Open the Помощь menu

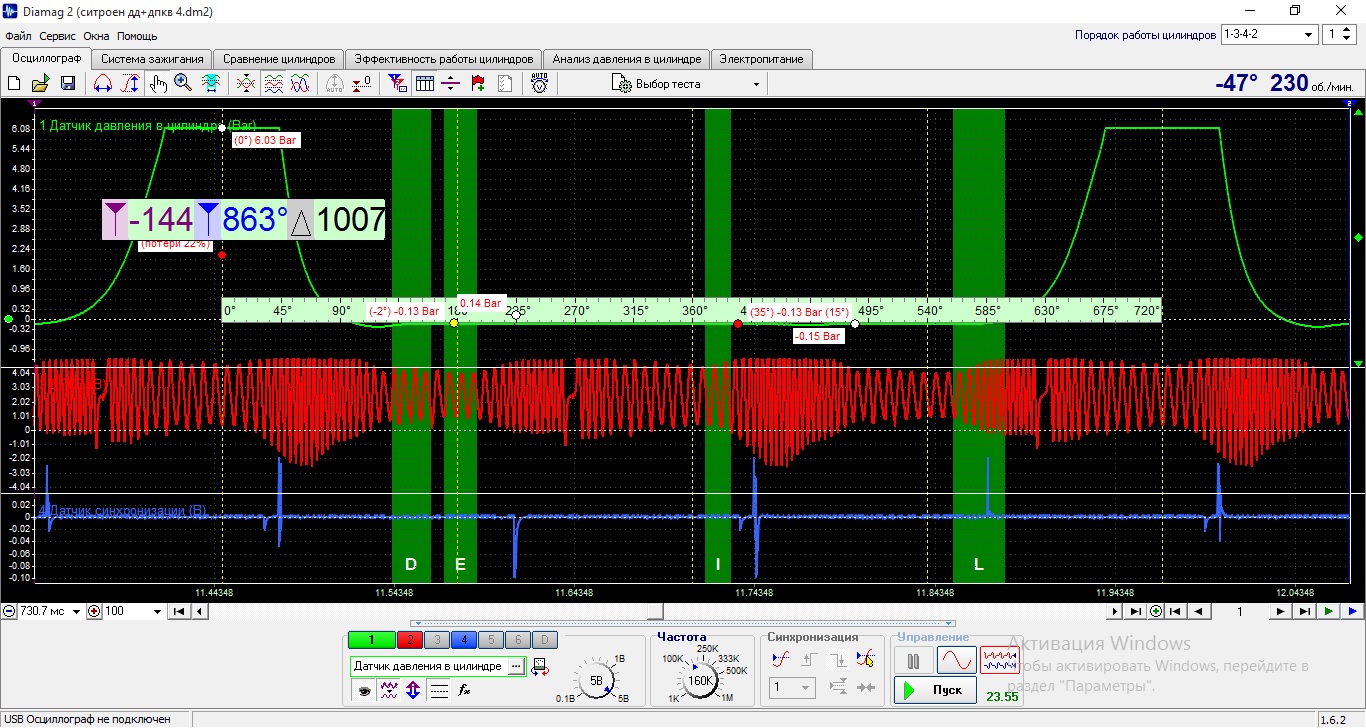(x=137, y=35)
